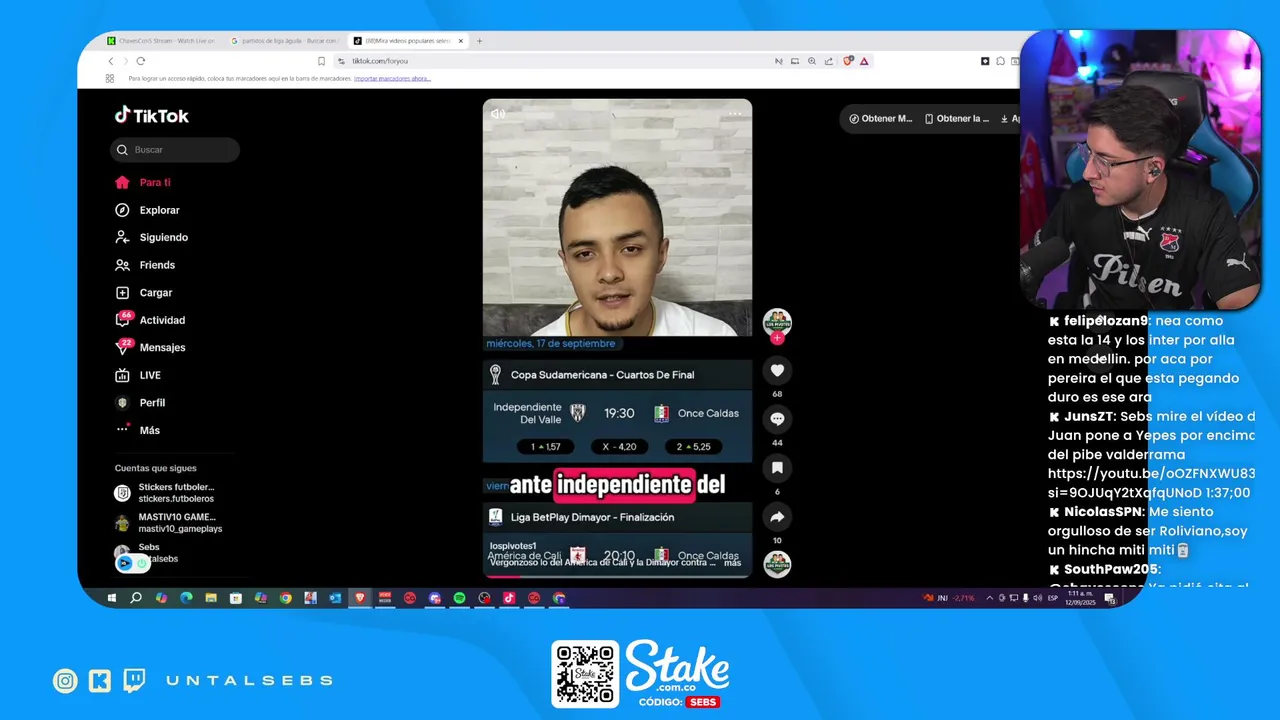1280x720 pixels.
Task: Open Stickers futboleros followed account
Action: click(x=164, y=493)
